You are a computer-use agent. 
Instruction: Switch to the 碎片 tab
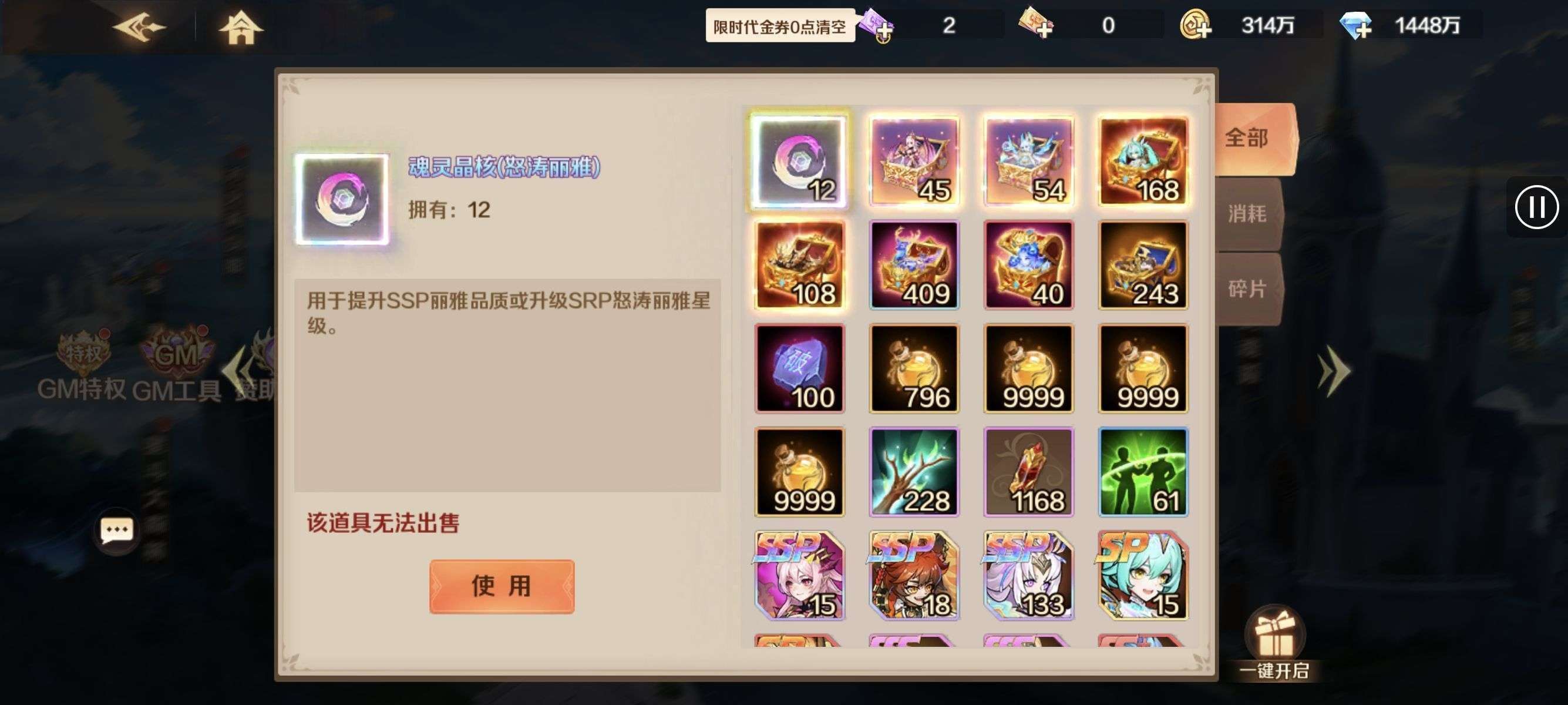tap(1249, 289)
